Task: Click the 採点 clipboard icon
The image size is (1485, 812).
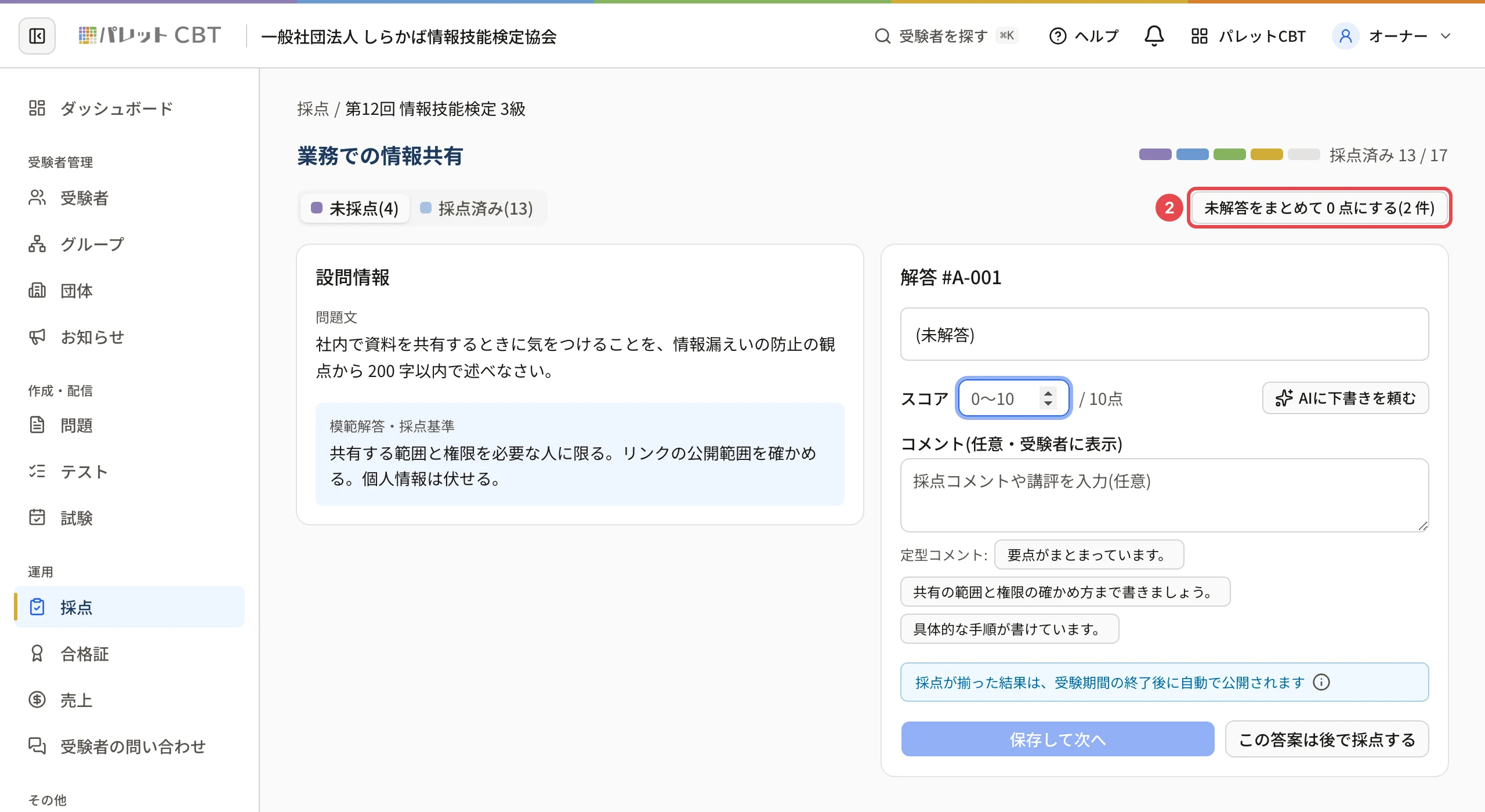Action: [37, 607]
